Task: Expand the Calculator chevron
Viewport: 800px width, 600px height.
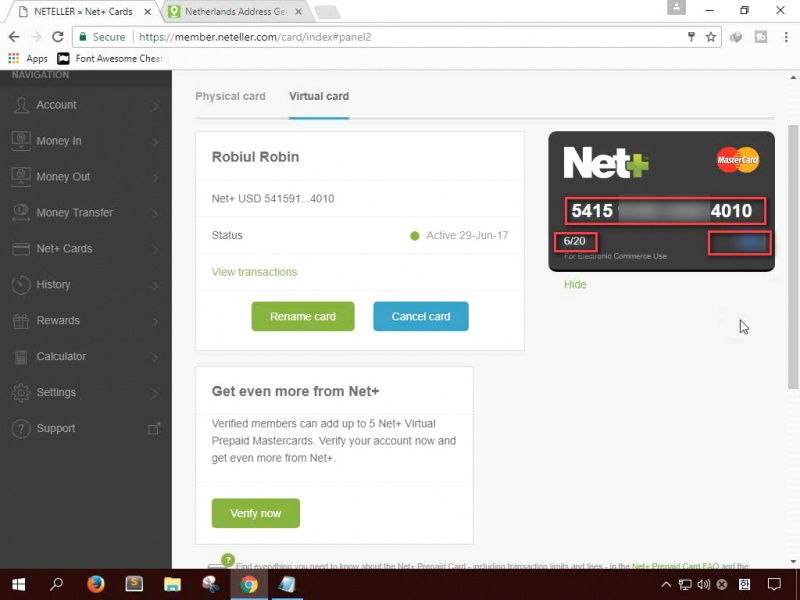Action: click(x=155, y=357)
